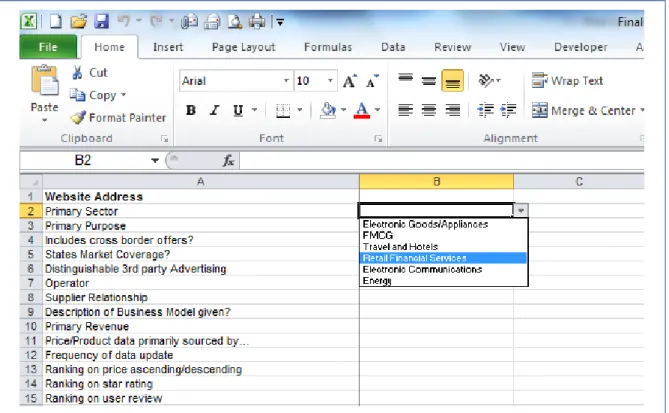Increase font size with Grow Font icon
669x413 pixels.
[350, 81]
